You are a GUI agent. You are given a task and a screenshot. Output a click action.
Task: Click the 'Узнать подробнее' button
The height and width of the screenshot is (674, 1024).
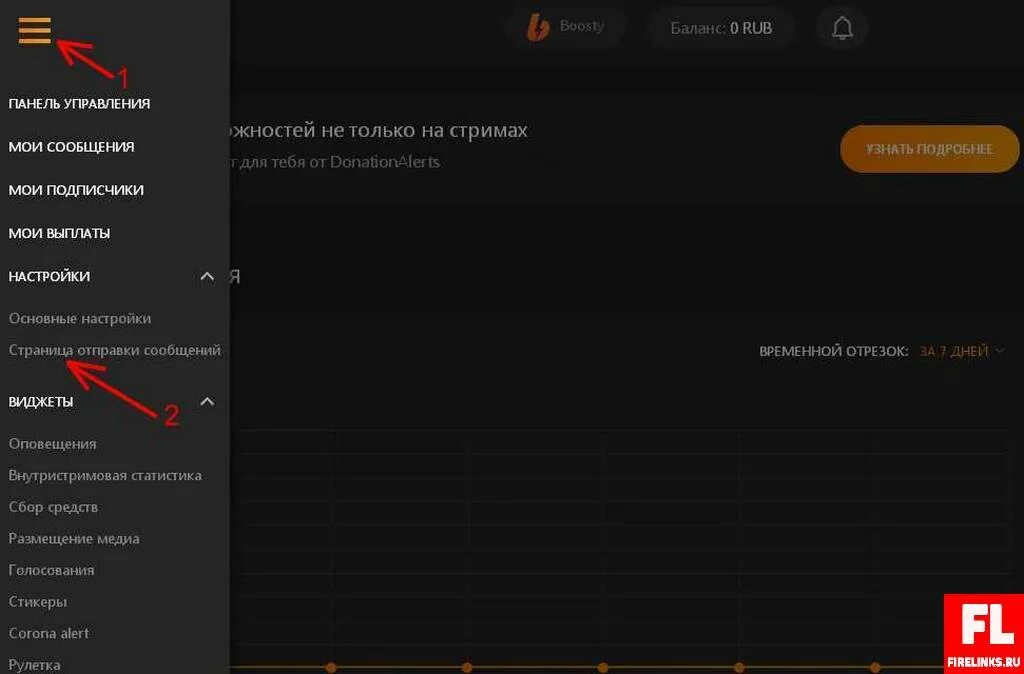(x=929, y=149)
